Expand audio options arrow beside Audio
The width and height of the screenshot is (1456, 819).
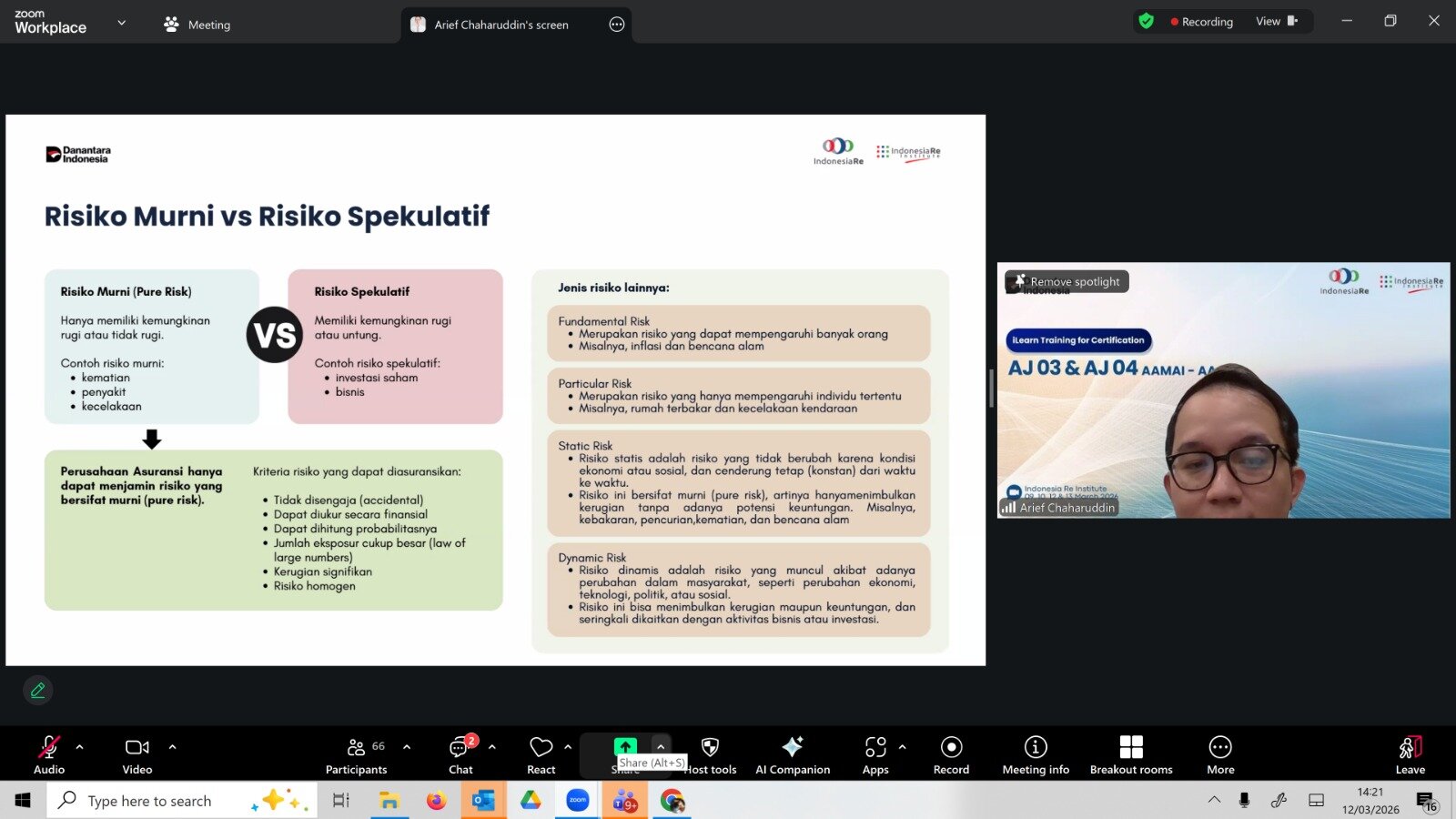coord(80,747)
